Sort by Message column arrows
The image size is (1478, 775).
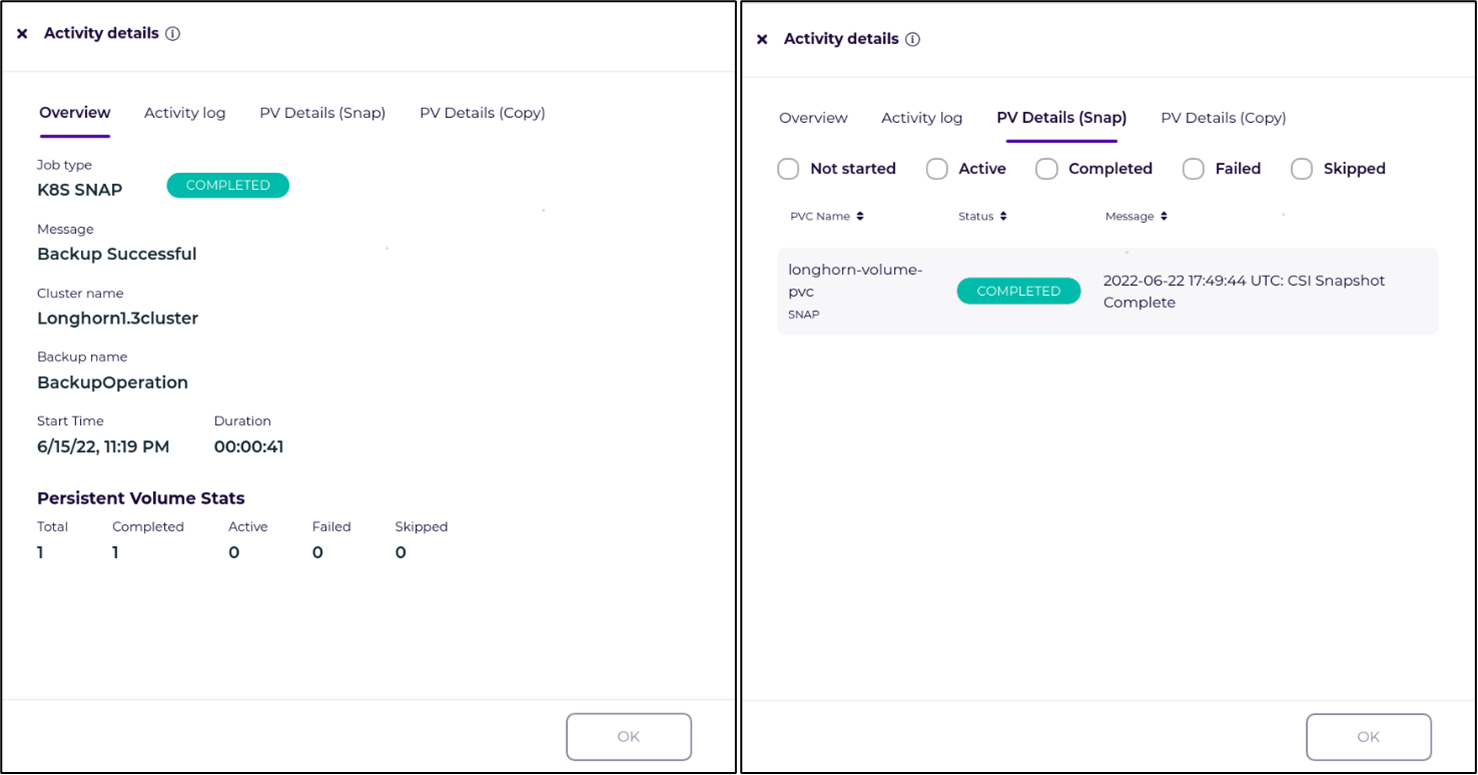(1164, 216)
